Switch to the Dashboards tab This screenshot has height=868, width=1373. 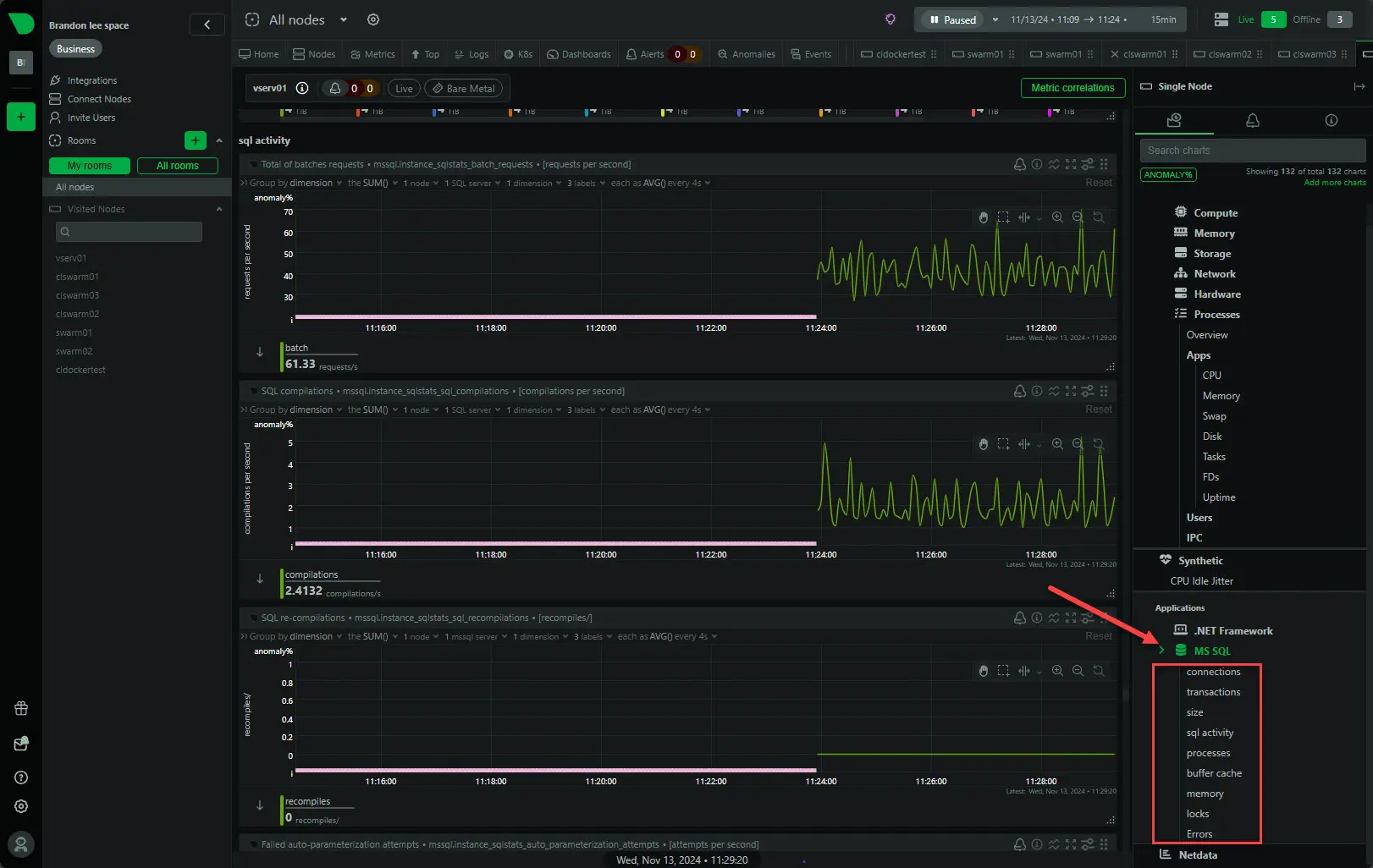(x=579, y=54)
